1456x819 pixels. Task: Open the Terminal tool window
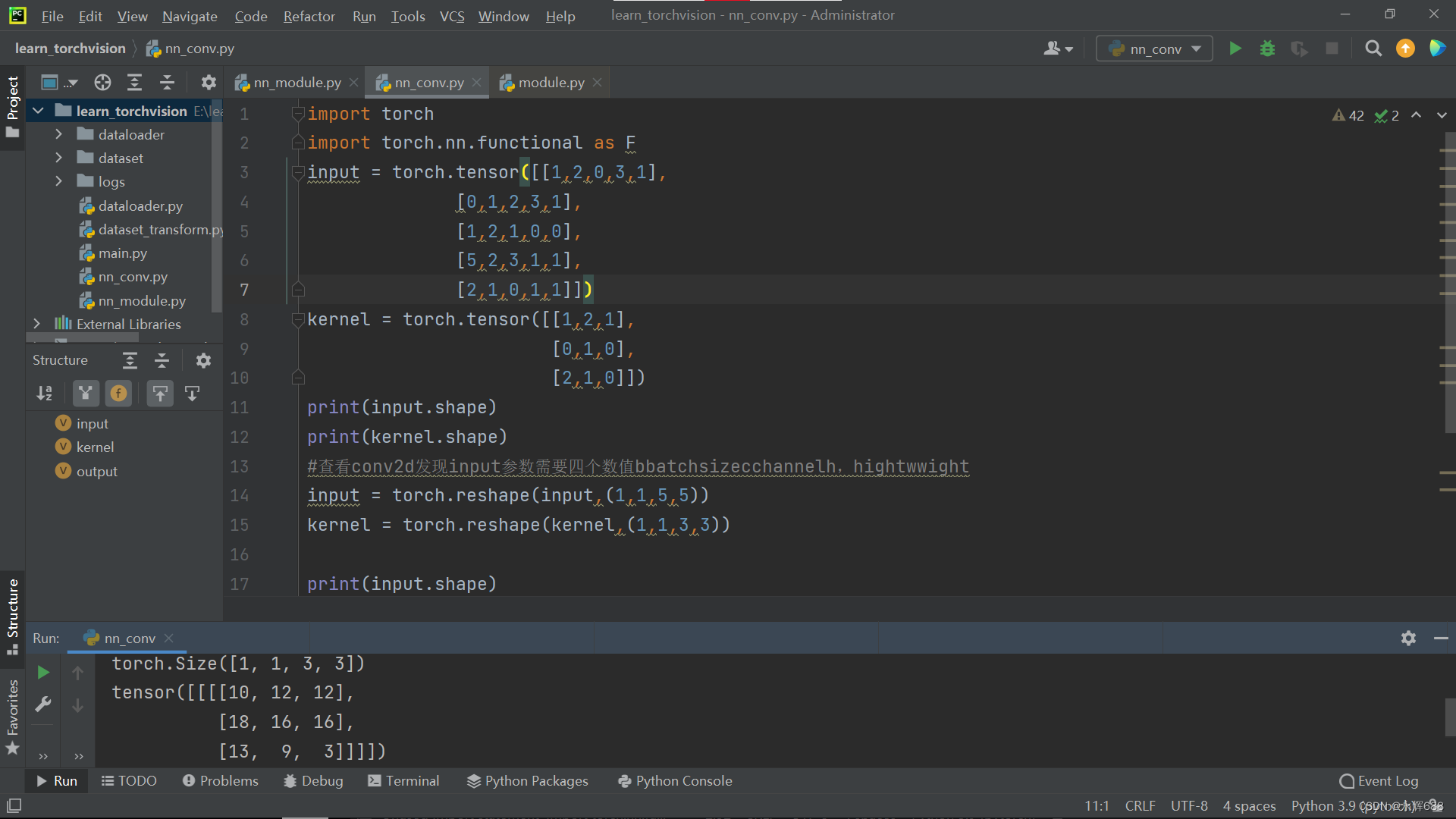403,780
